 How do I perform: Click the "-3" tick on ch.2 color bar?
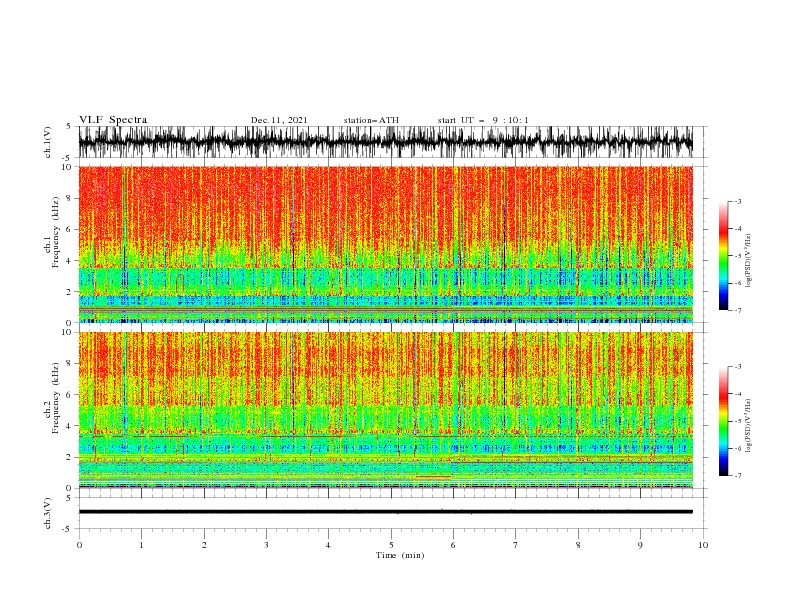coord(737,367)
